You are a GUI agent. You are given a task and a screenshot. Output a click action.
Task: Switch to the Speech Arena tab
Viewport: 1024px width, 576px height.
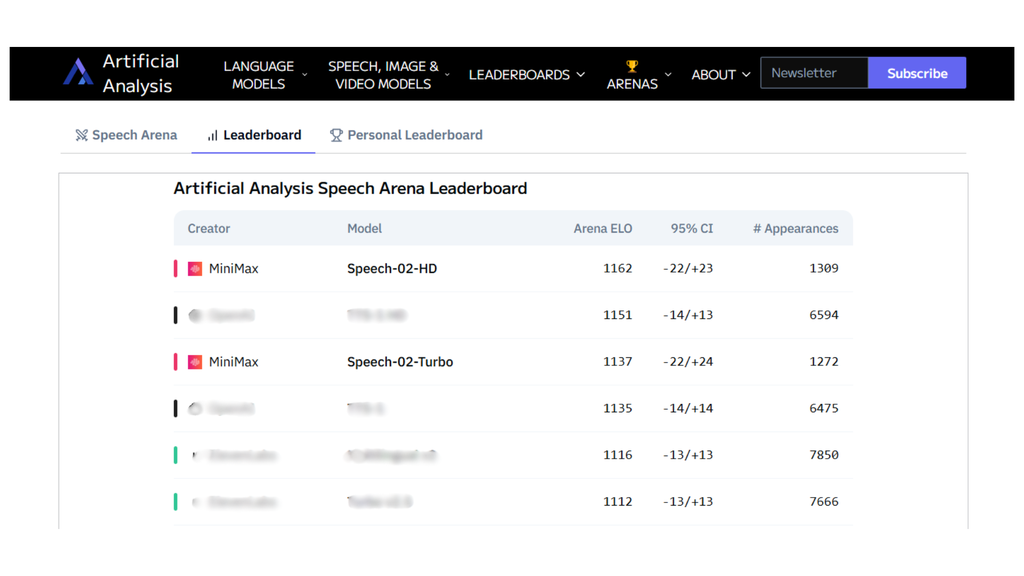coord(126,135)
